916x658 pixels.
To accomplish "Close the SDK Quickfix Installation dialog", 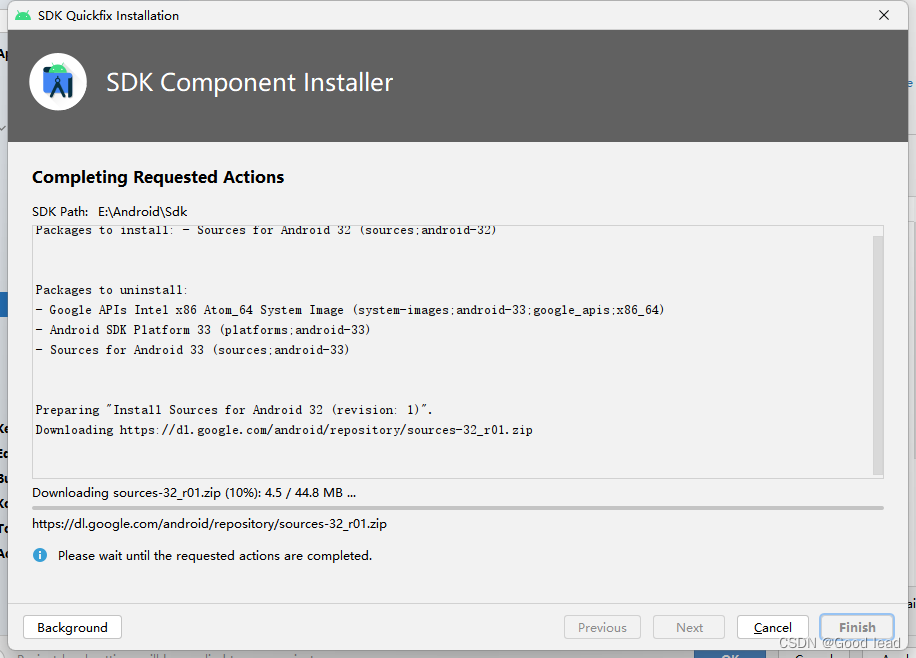I will pos(884,15).
